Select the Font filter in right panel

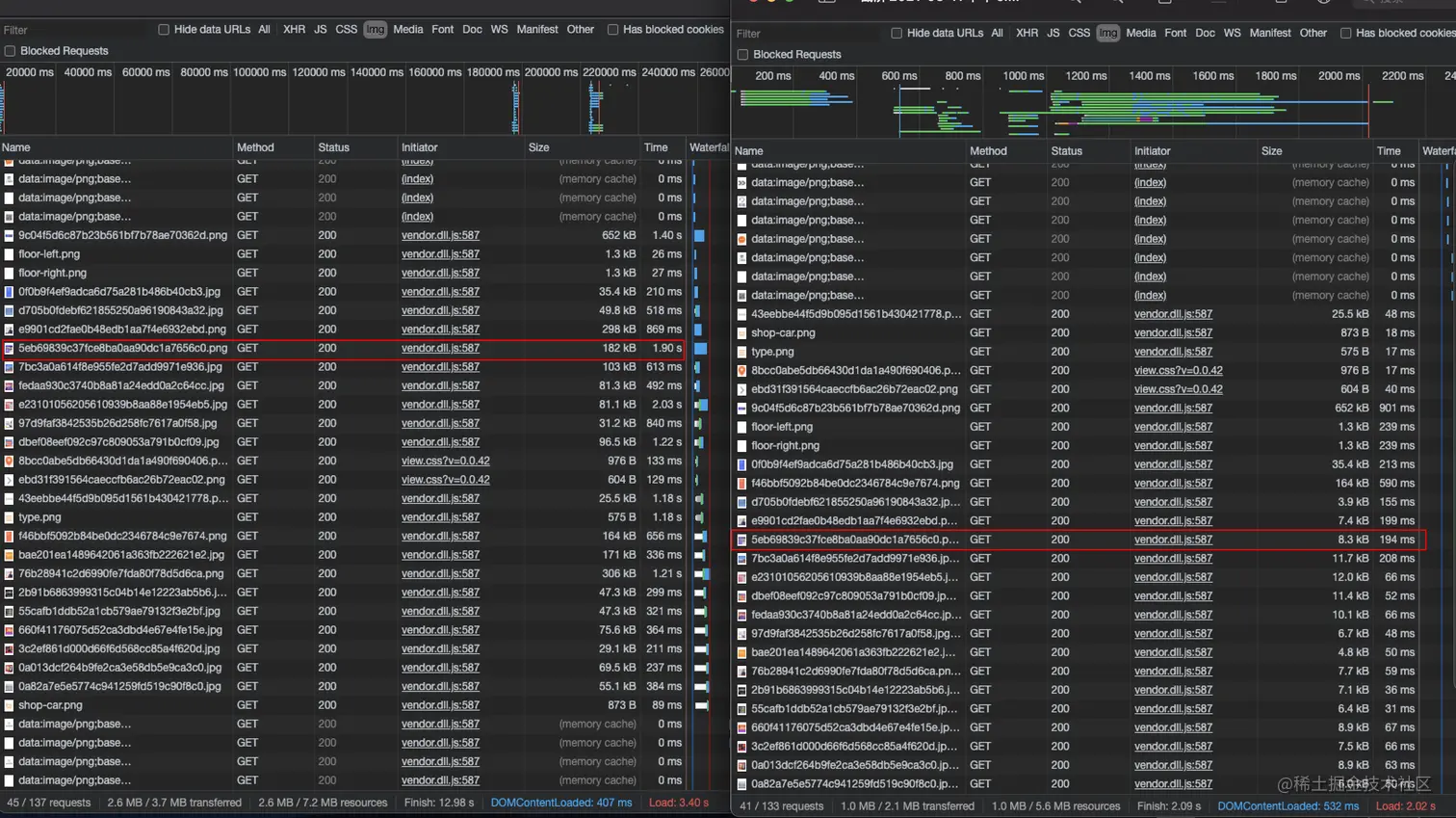(x=1175, y=33)
